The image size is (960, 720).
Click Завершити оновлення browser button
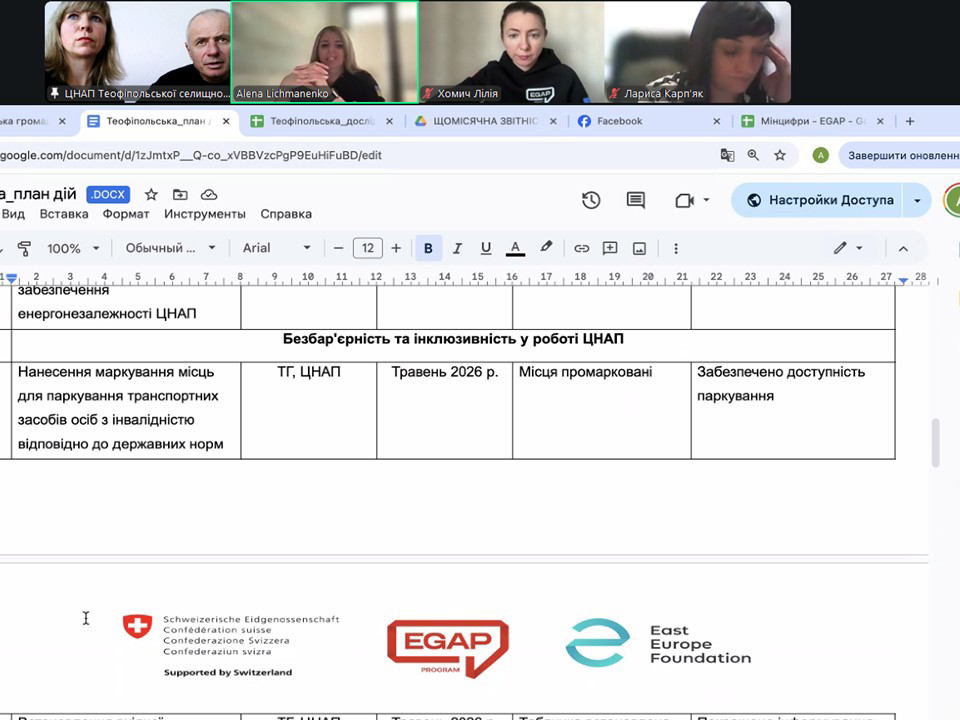[902, 155]
